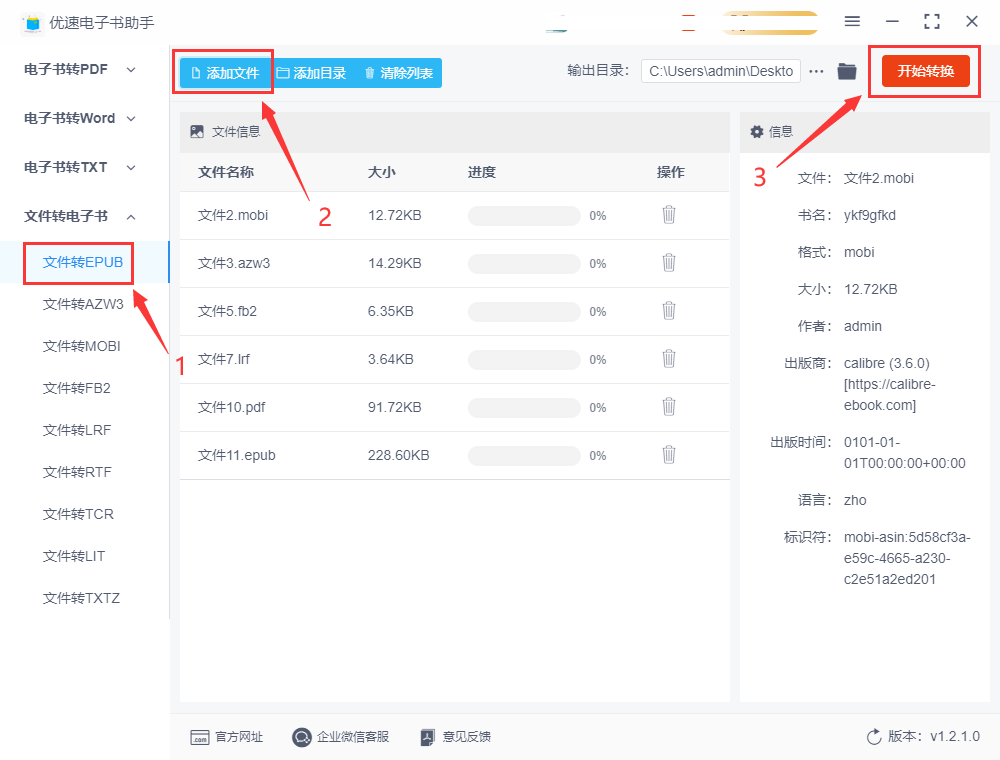Click the progress bar of 文件11.epub
This screenshot has width=1000, height=760.
coord(524,455)
